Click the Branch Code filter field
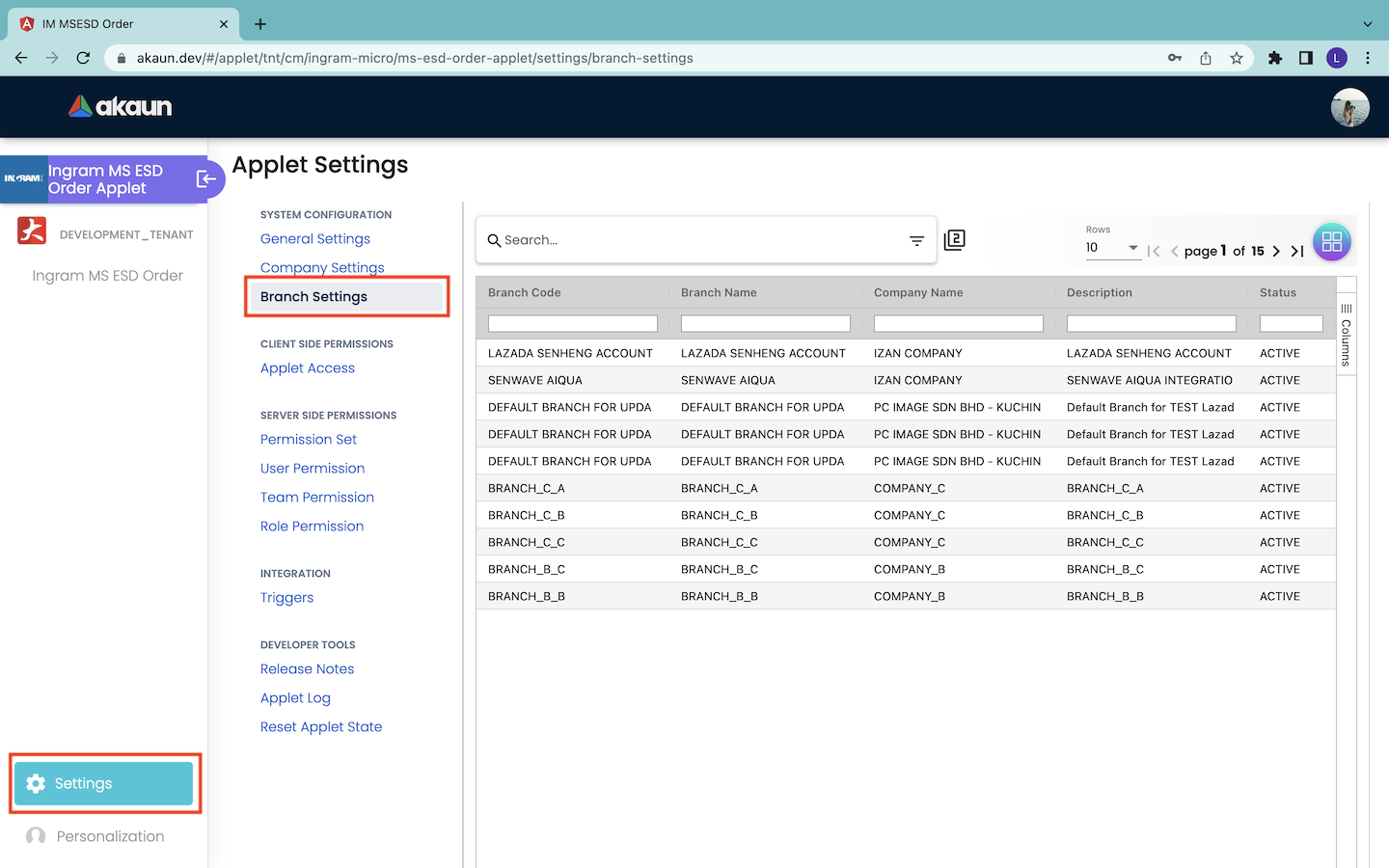The image size is (1389, 868). 572,324
